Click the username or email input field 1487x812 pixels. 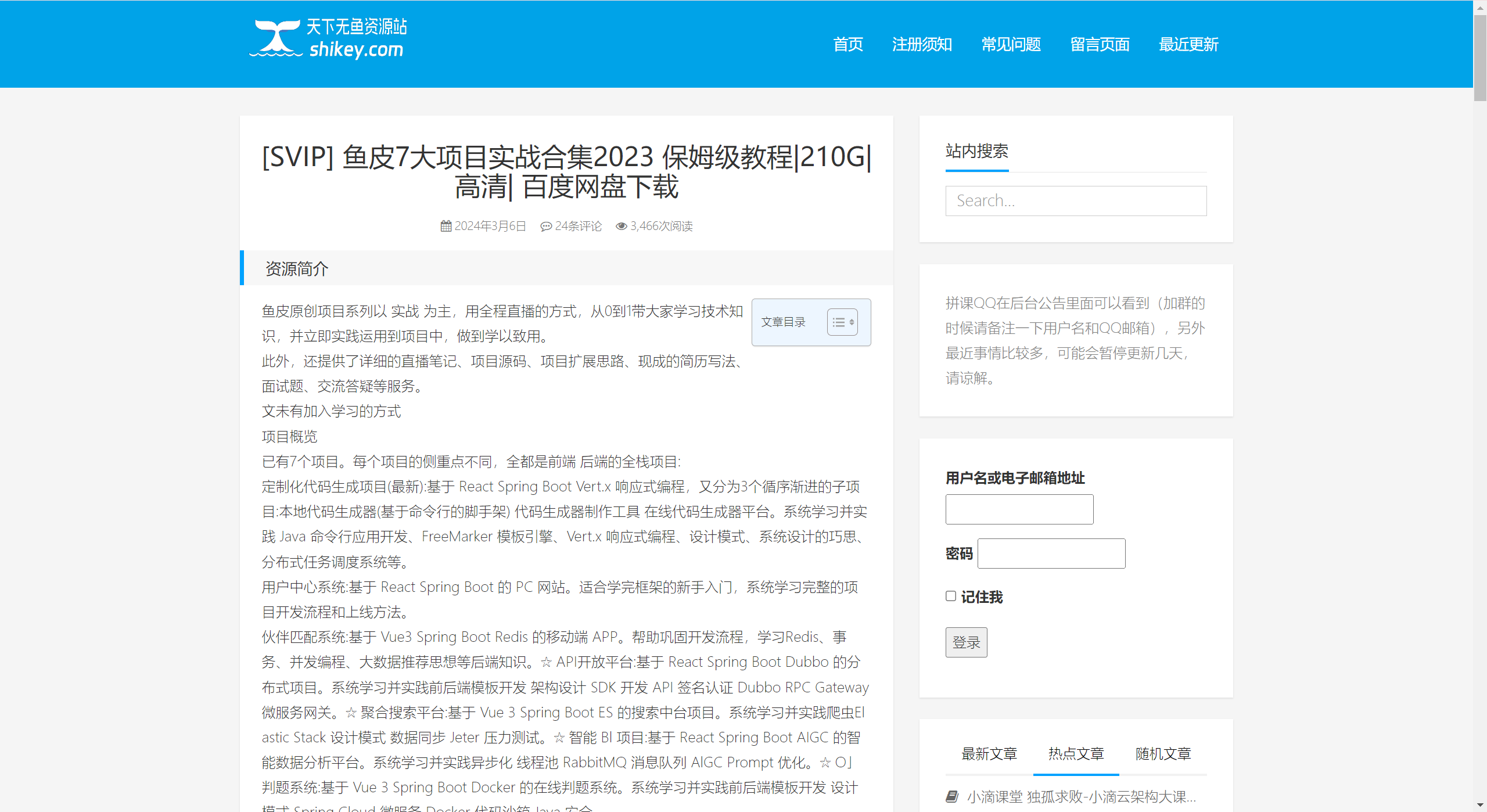[1019, 509]
